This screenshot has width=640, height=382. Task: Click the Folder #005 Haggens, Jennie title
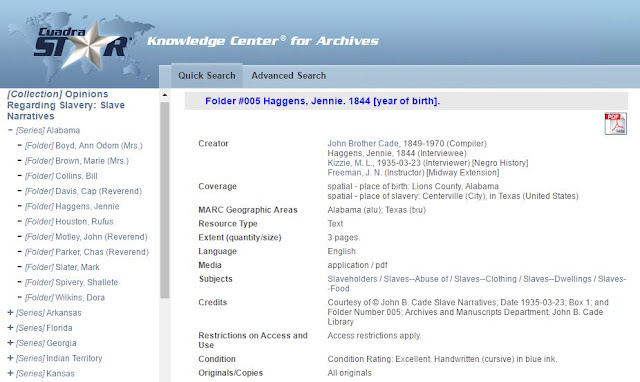coord(322,101)
